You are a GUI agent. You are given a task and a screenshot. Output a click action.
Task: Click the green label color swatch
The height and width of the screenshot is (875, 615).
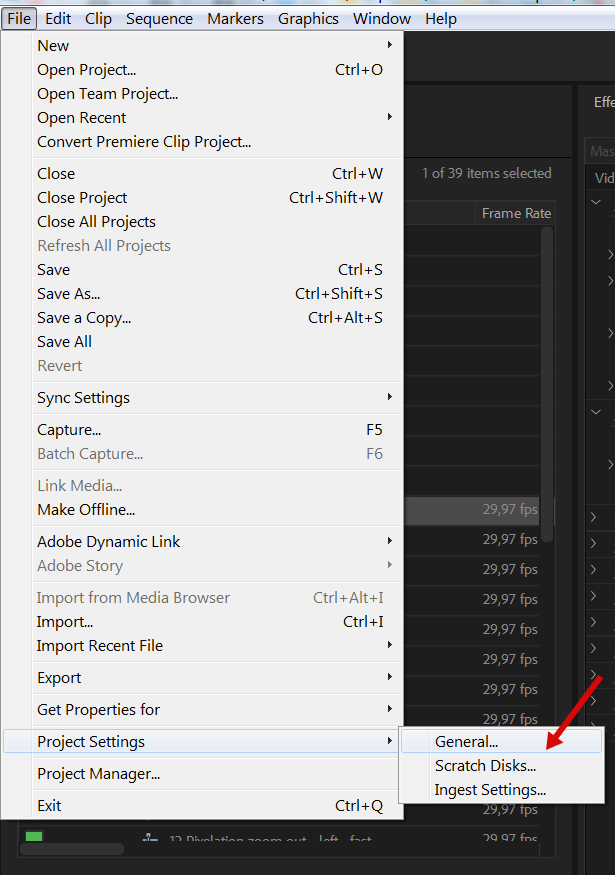coord(34,837)
